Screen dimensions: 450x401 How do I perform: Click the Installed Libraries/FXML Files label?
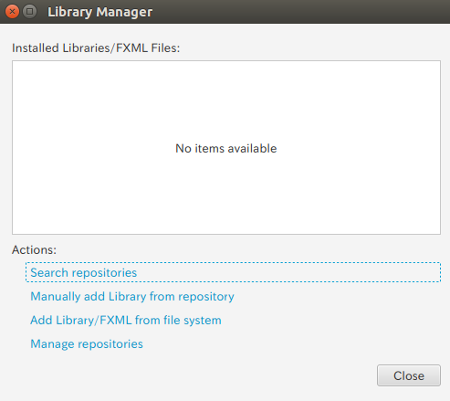(x=96, y=48)
